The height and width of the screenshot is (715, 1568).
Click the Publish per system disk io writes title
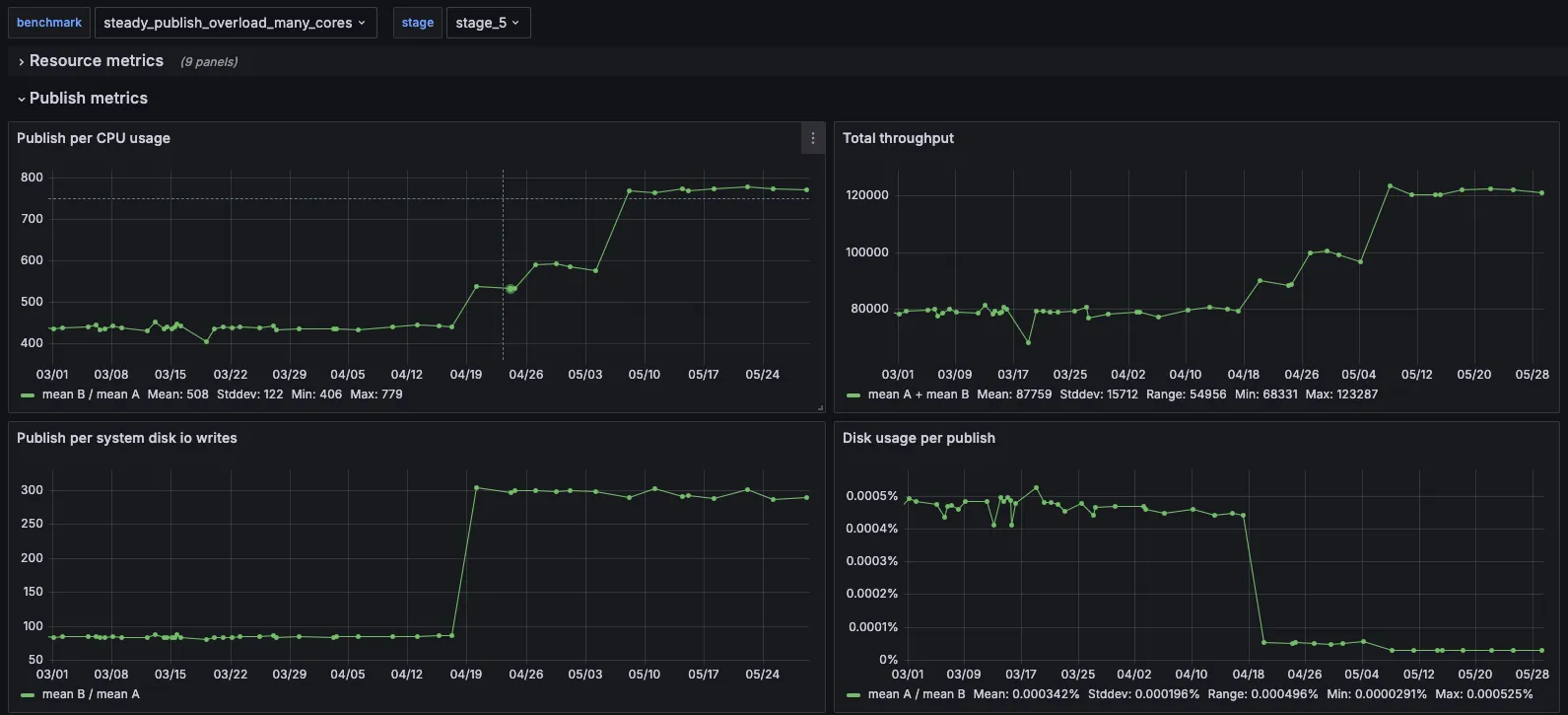pos(127,438)
